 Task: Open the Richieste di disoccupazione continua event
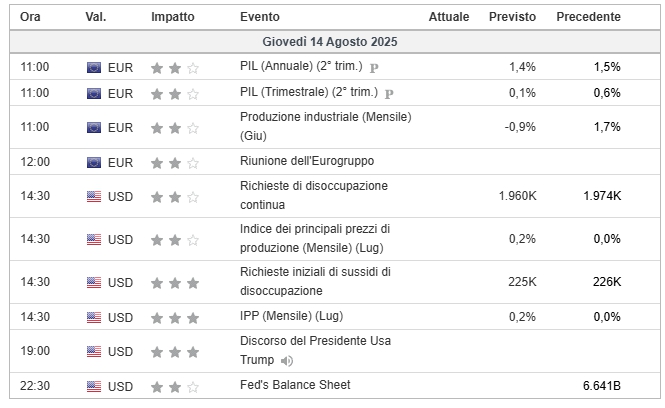(314, 195)
